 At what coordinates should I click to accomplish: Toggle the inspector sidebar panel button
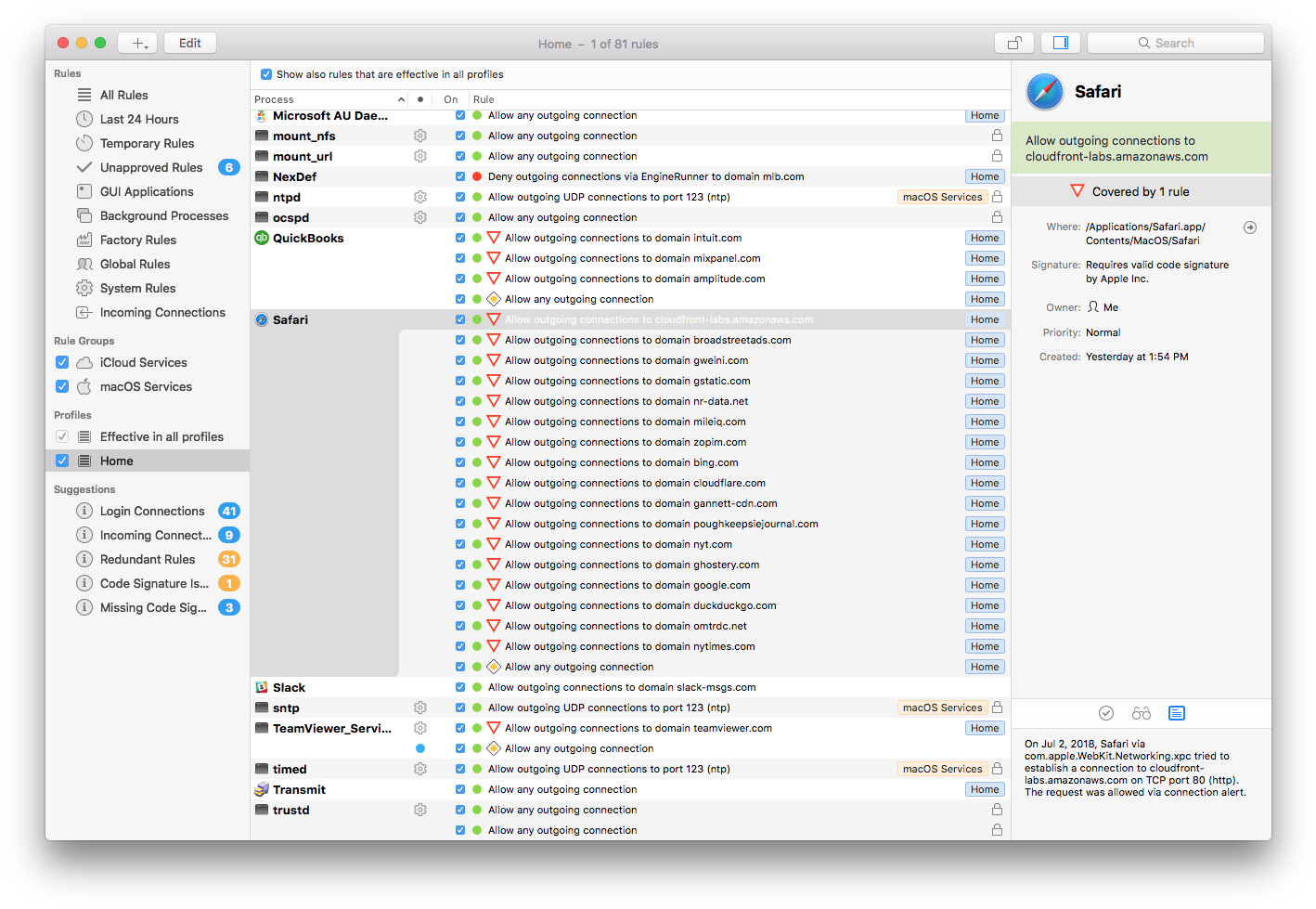pos(1061,43)
